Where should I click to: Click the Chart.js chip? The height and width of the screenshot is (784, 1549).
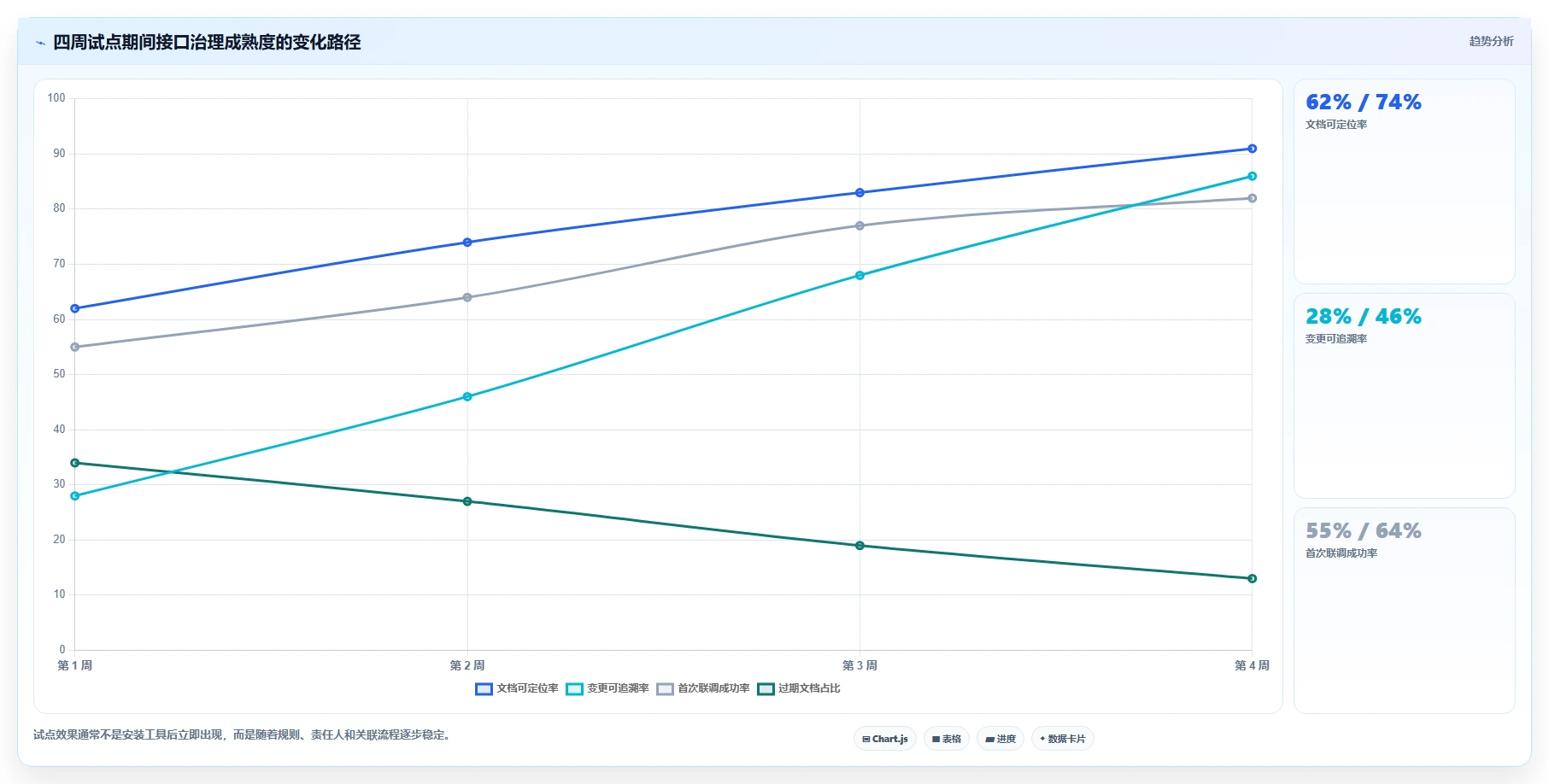pyautogui.click(x=885, y=739)
